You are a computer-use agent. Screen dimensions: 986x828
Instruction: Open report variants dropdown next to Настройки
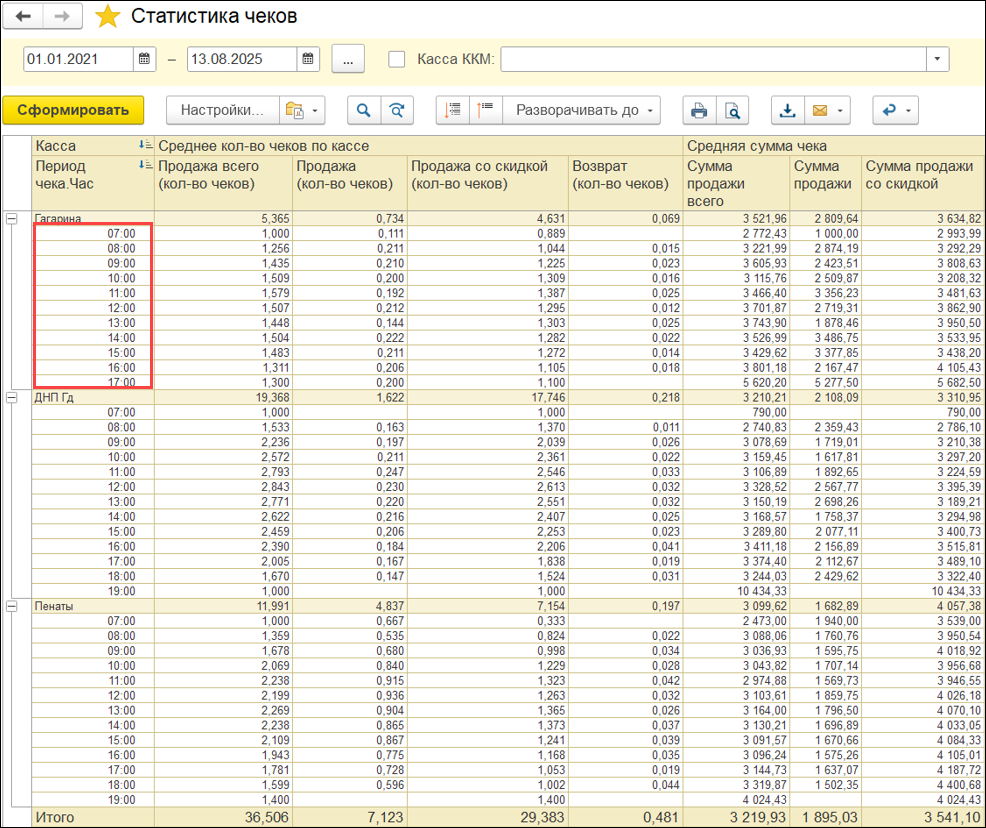(x=303, y=110)
